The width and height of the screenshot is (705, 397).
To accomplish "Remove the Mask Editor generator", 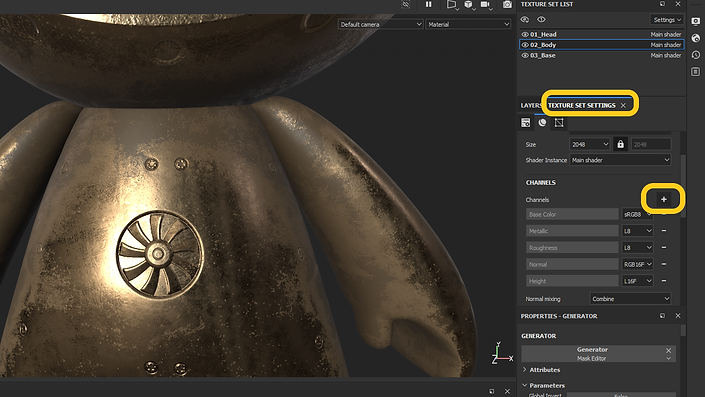I will [x=669, y=350].
